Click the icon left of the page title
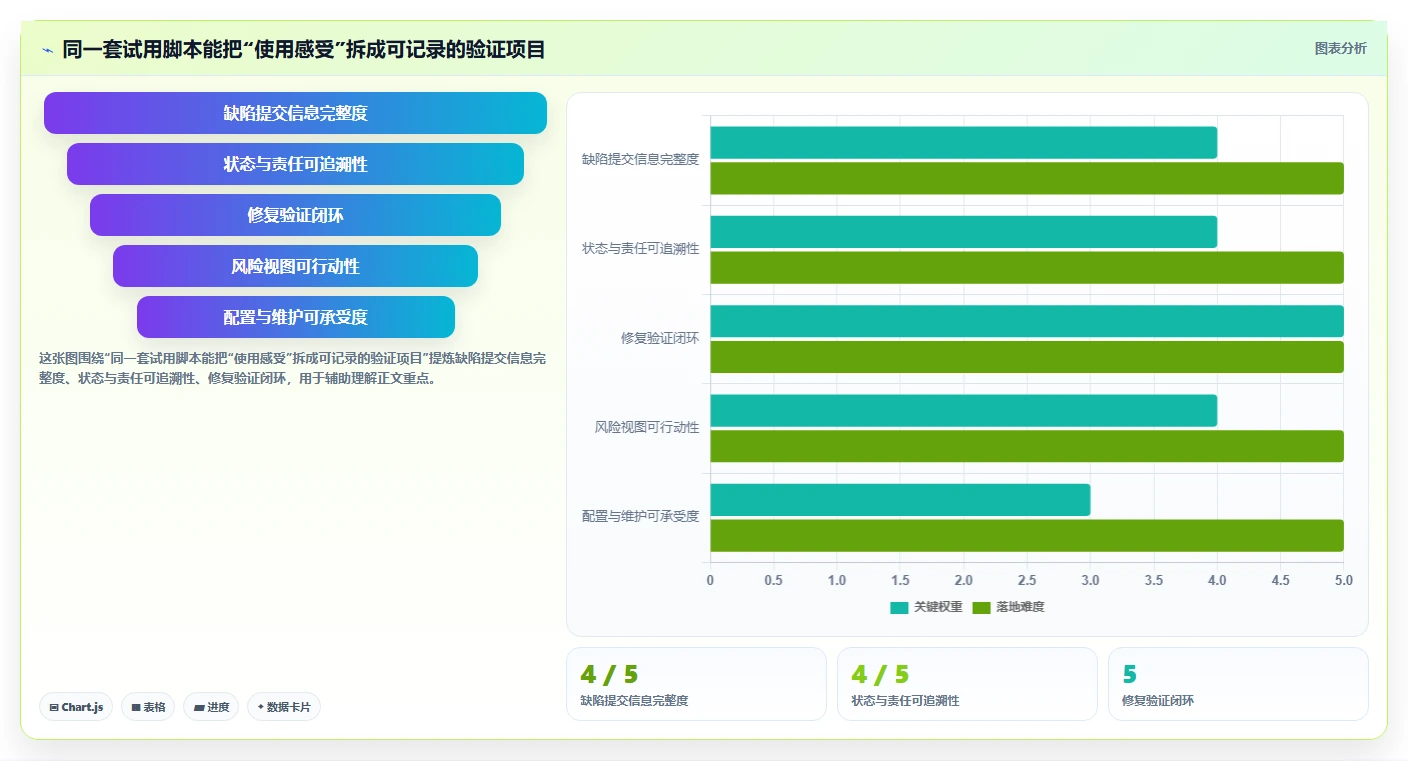The width and height of the screenshot is (1408, 761). (x=47, y=50)
